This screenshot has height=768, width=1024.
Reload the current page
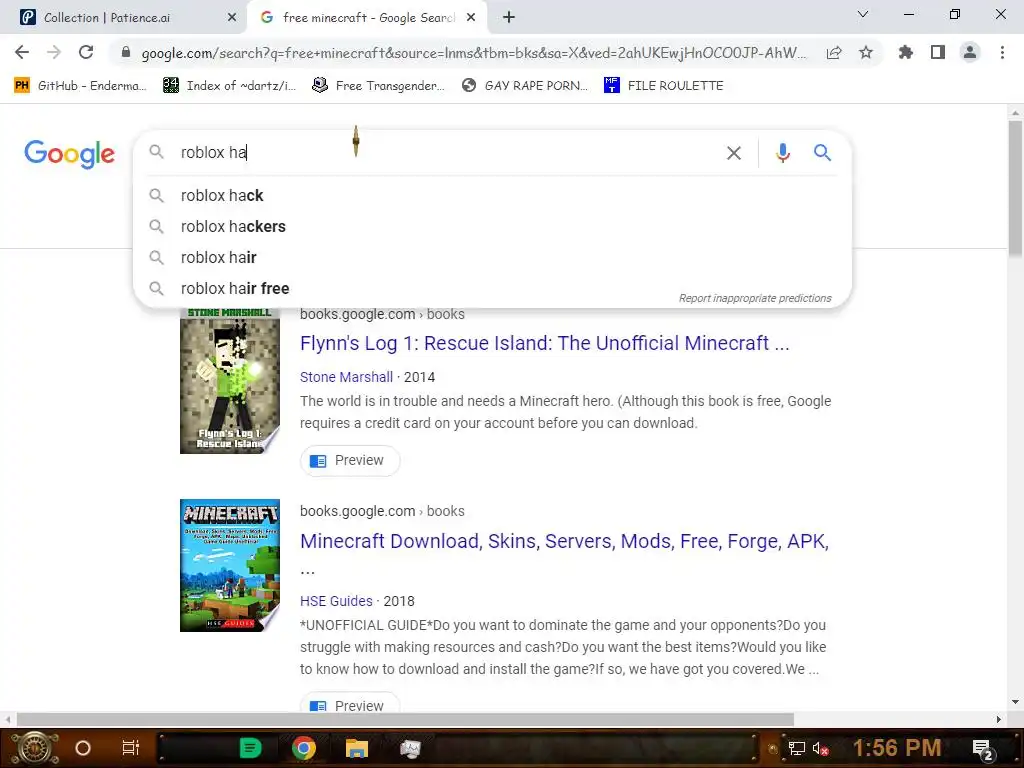86,52
